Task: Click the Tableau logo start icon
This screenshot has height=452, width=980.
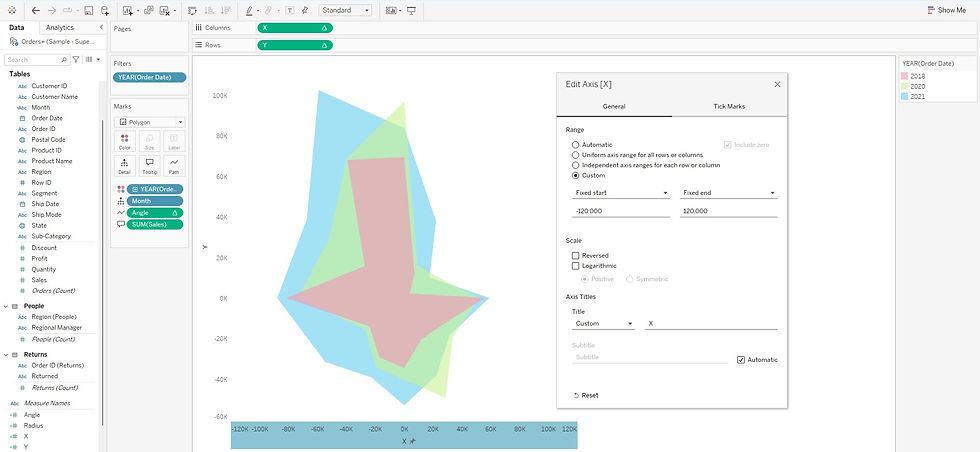Action: point(12,10)
